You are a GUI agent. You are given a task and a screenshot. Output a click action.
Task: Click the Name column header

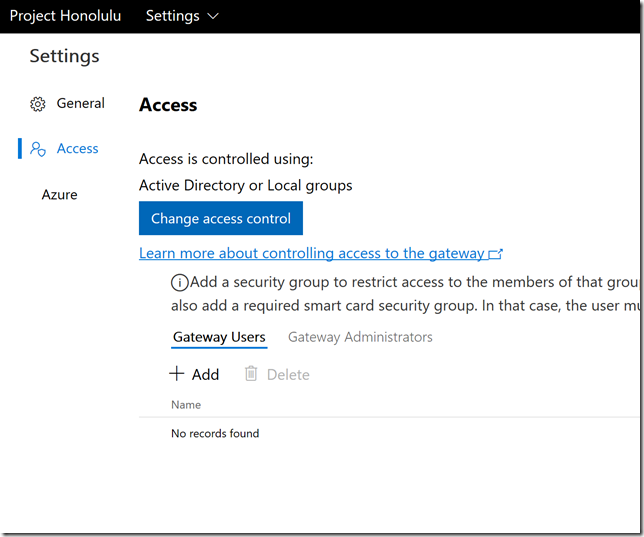click(186, 405)
